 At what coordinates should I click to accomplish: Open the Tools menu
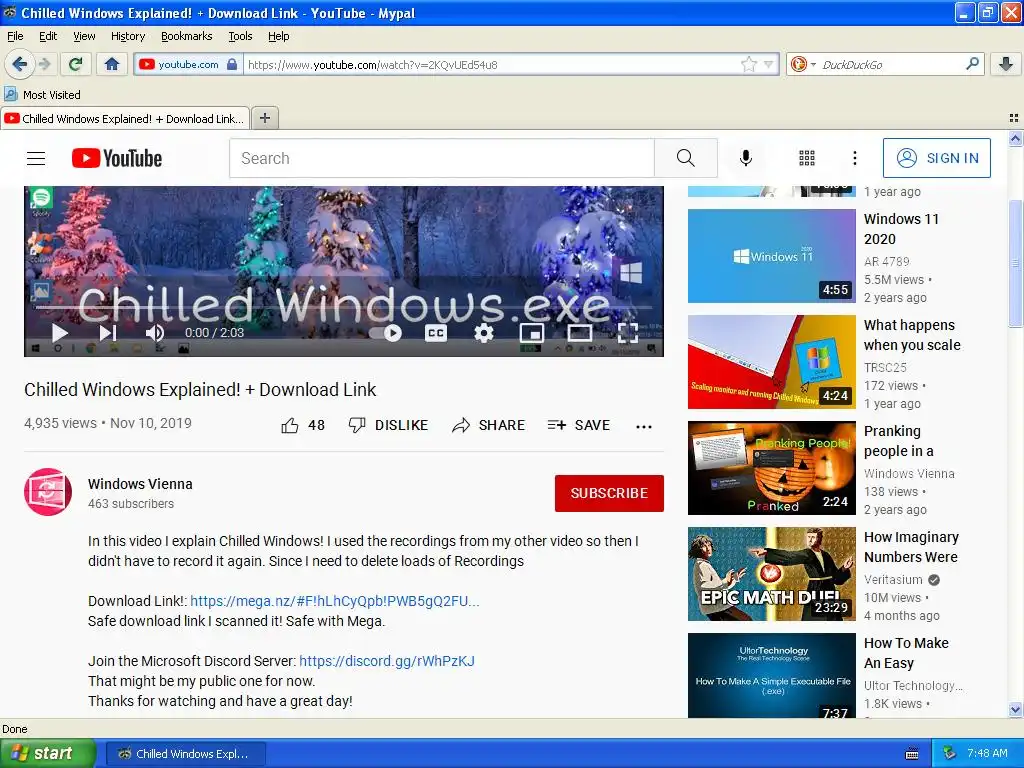240,36
